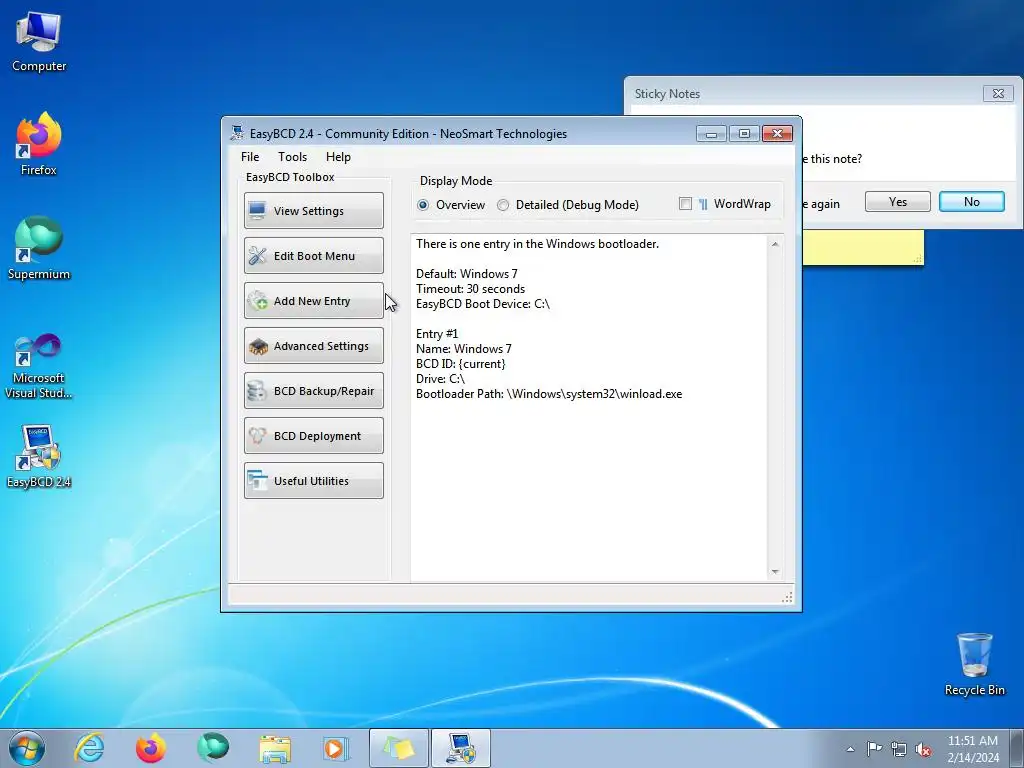Viewport: 1024px width, 768px height.
Task: Open Advanced Settings in EasyBCD
Action: click(313, 345)
